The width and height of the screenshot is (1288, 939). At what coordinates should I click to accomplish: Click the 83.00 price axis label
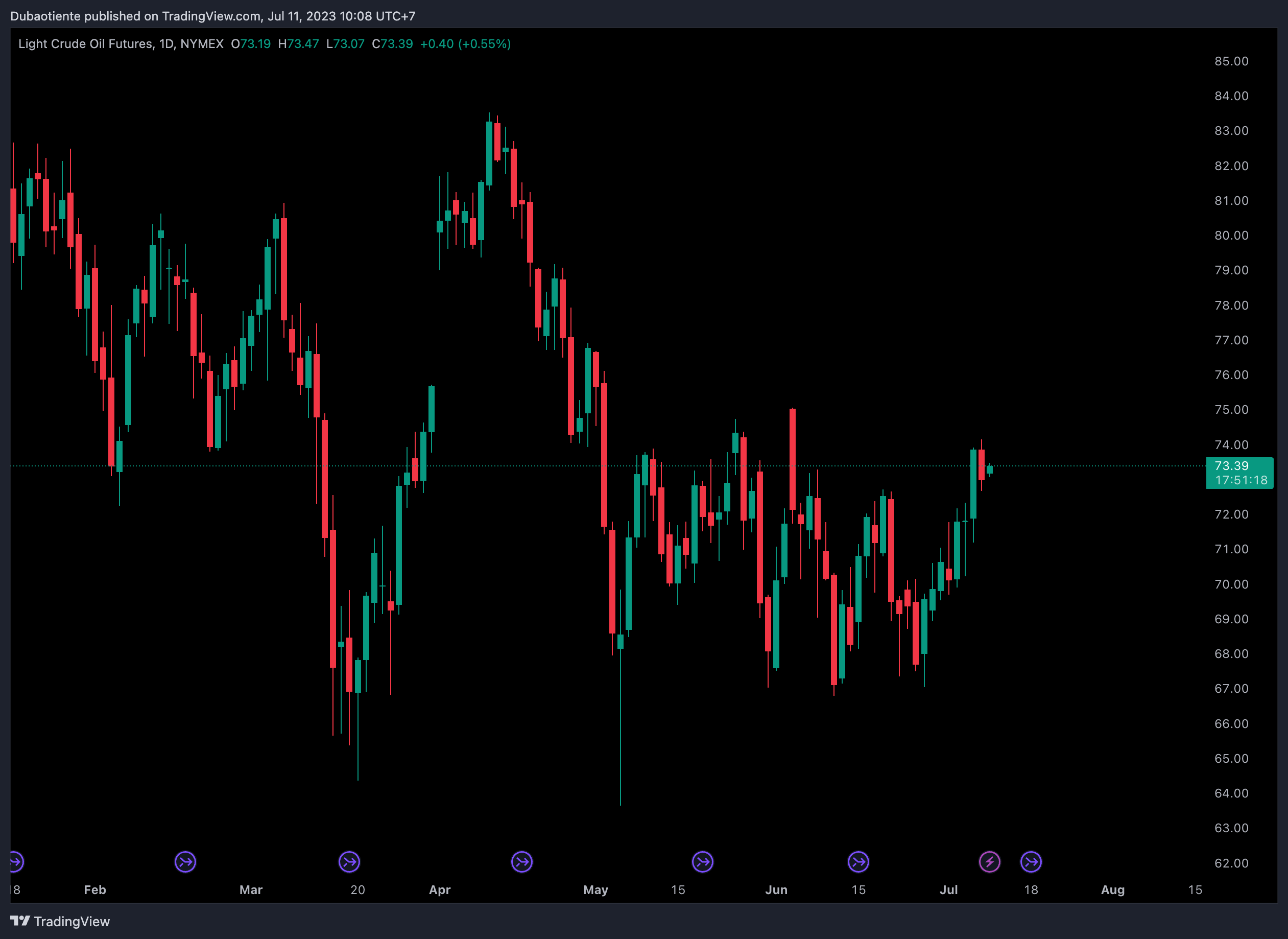[x=1231, y=131]
